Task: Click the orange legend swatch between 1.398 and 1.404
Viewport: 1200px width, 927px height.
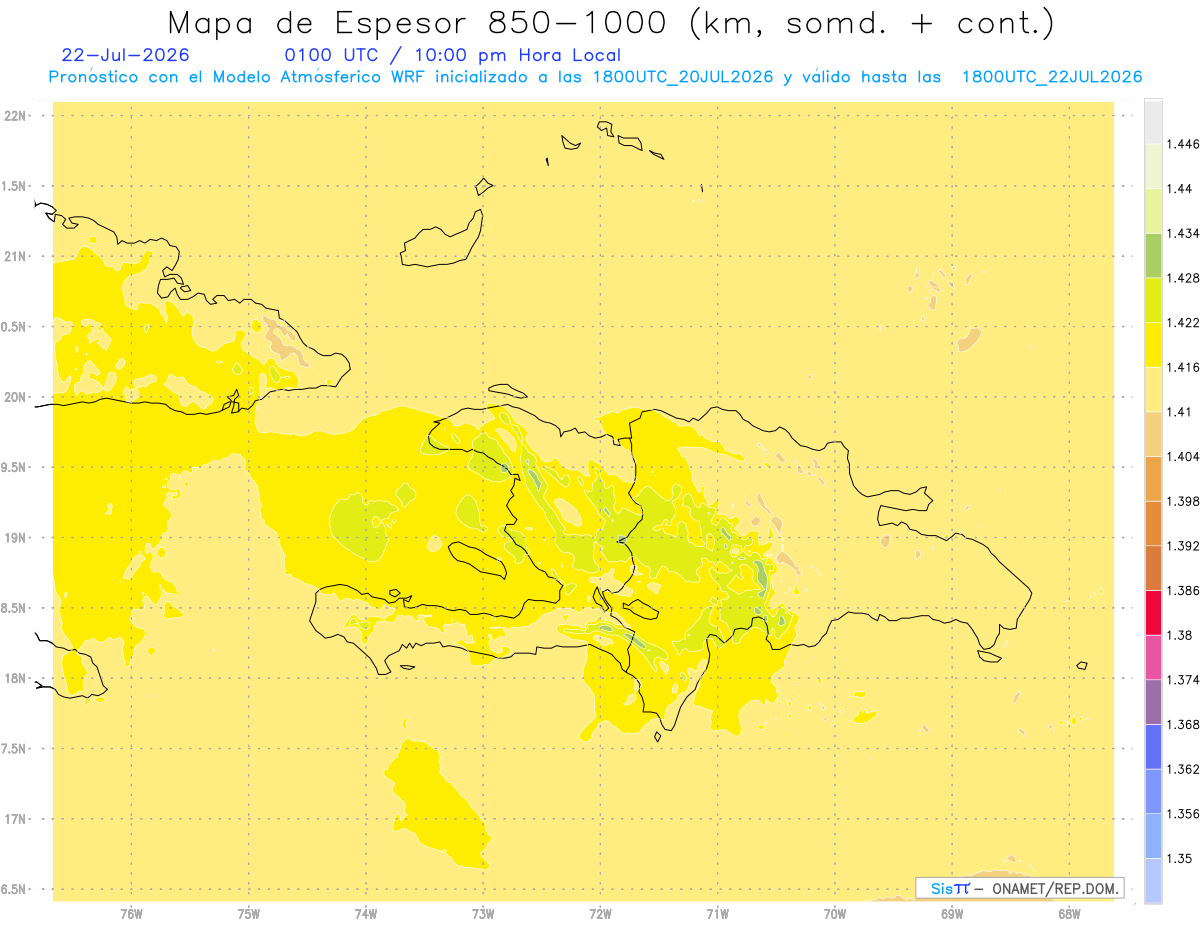Action: pyautogui.click(x=1153, y=479)
